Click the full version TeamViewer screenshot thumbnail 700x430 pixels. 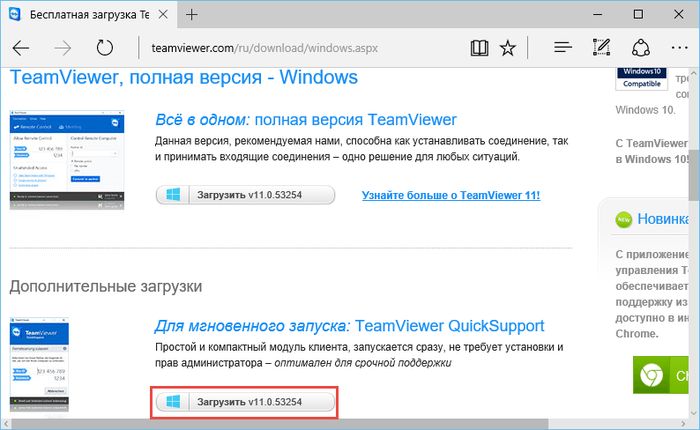(67, 160)
